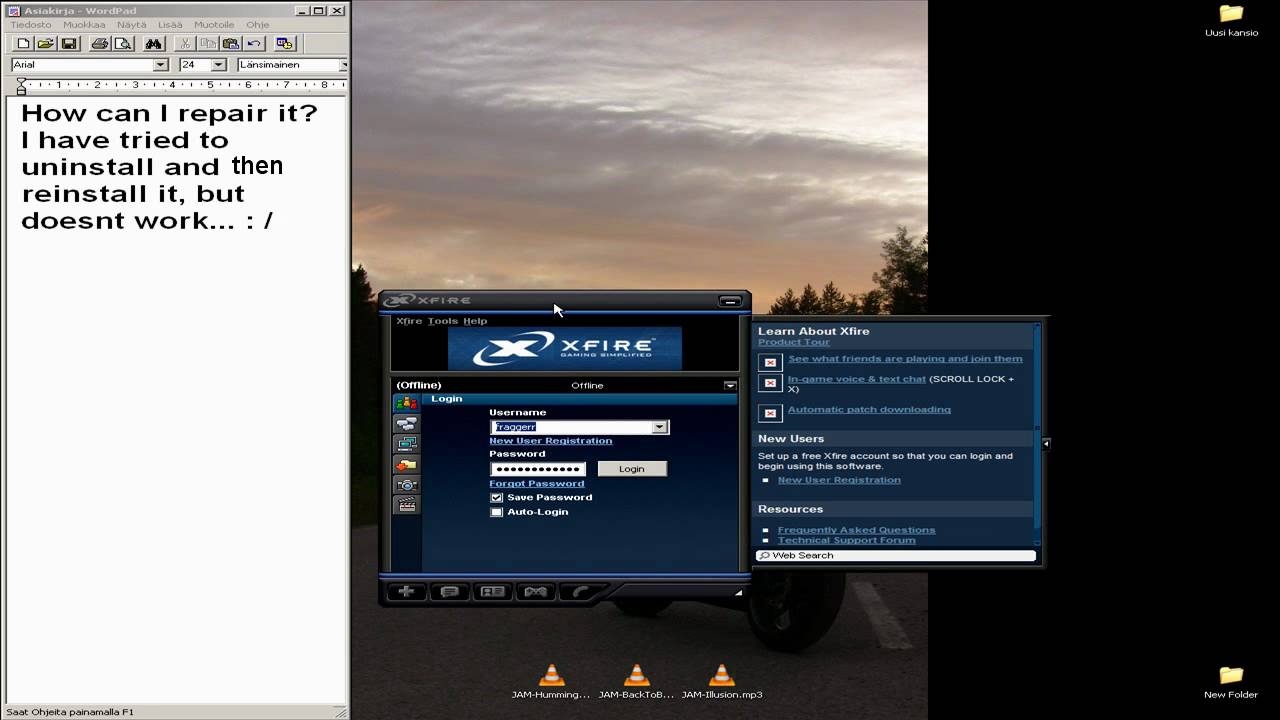Click the Xfire Password input field
The image size is (1280, 720).
[538, 469]
